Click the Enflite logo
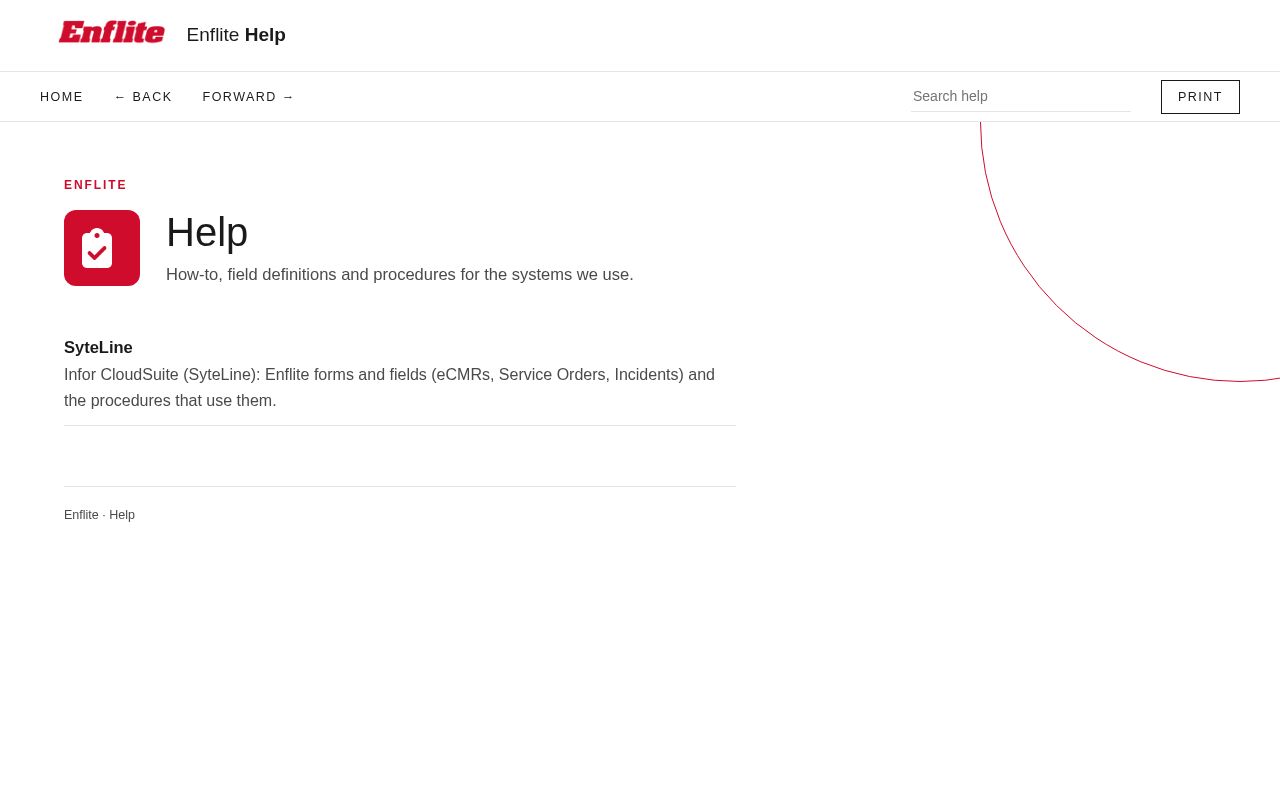The height and width of the screenshot is (800, 1280). point(111,33)
